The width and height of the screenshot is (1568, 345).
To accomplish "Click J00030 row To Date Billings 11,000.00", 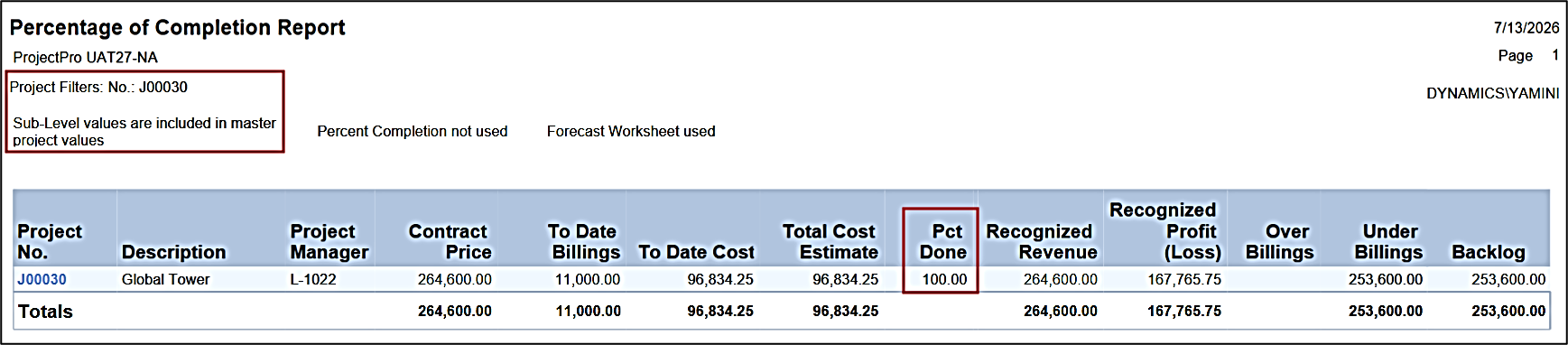I will point(588,280).
